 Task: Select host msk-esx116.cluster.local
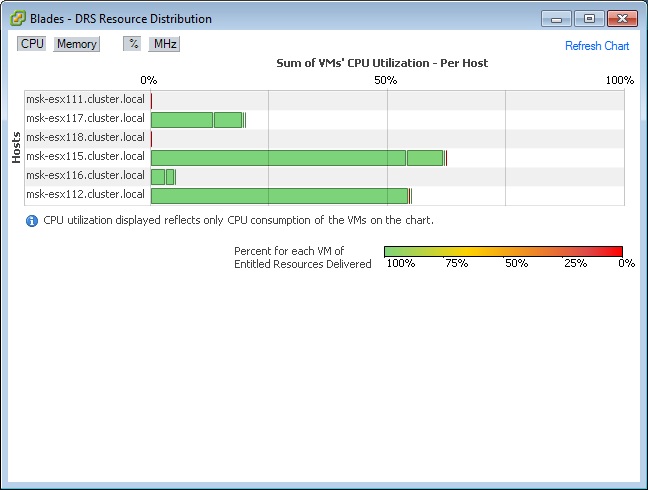coord(85,175)
